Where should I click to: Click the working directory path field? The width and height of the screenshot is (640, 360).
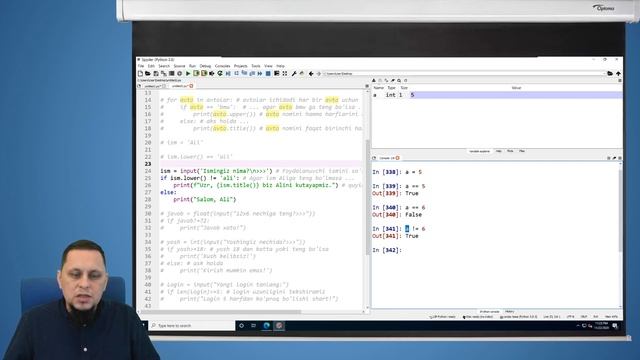pos(464,73)
